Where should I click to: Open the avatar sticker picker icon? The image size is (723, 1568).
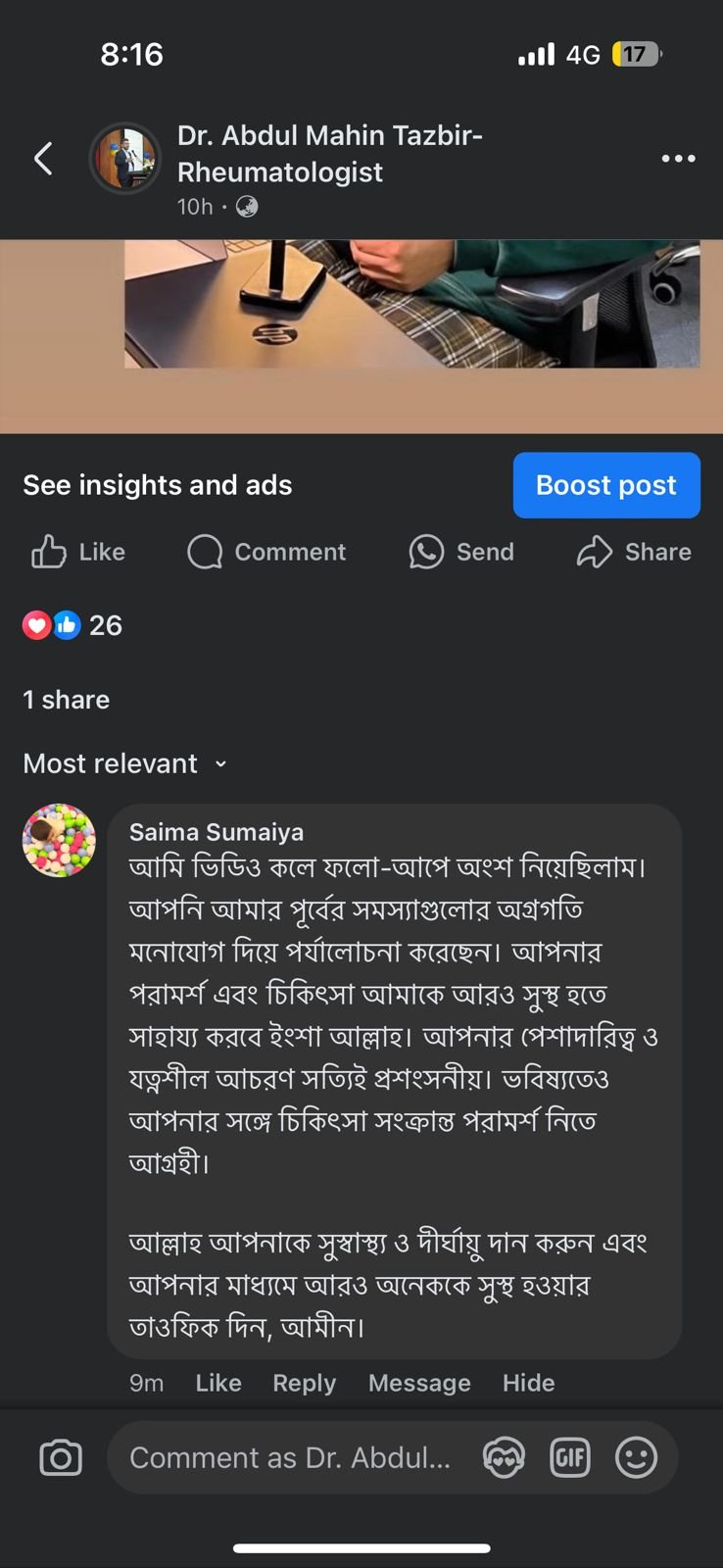(x=504, y=1457)
